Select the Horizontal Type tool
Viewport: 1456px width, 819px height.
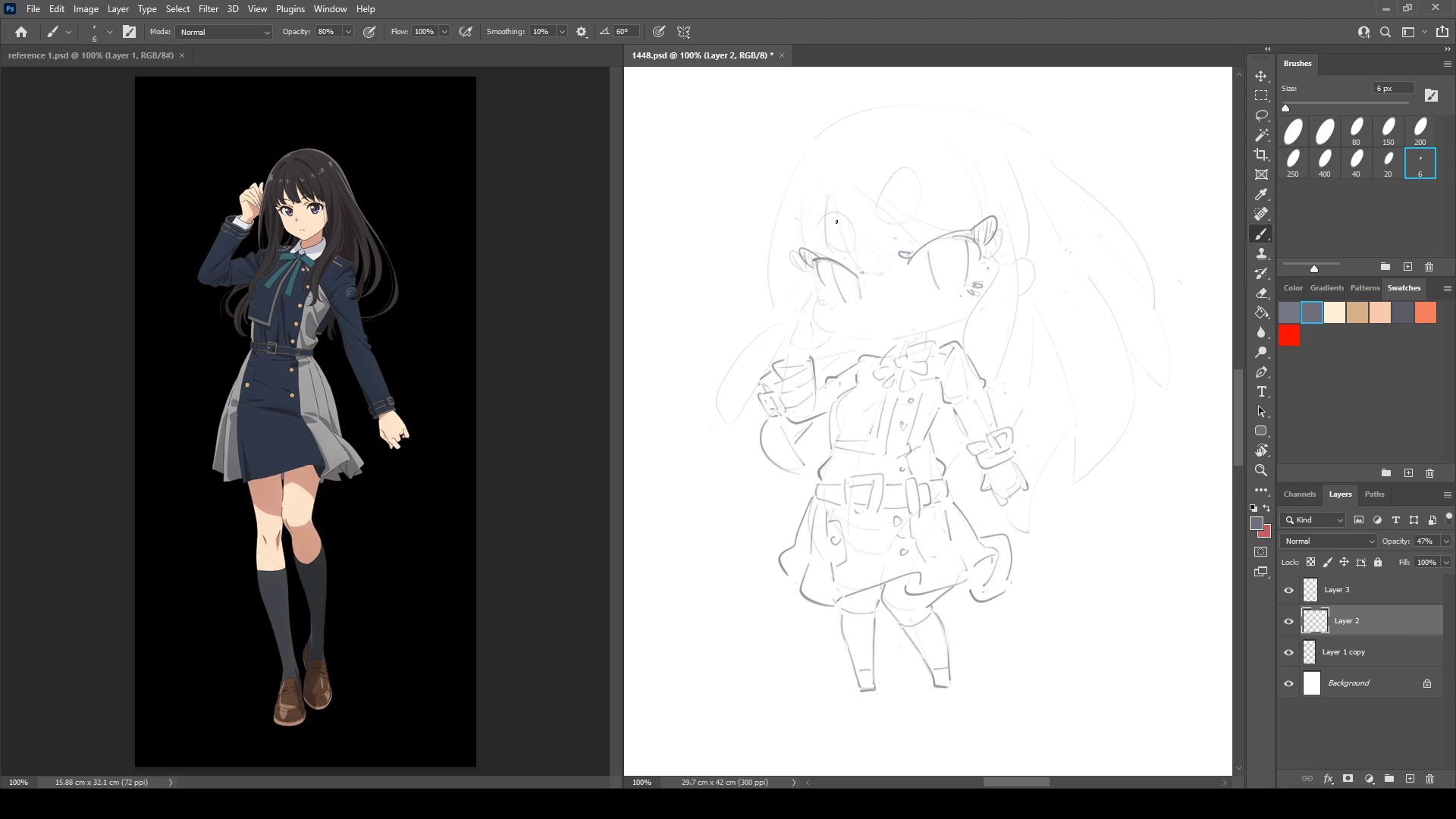1261,392
